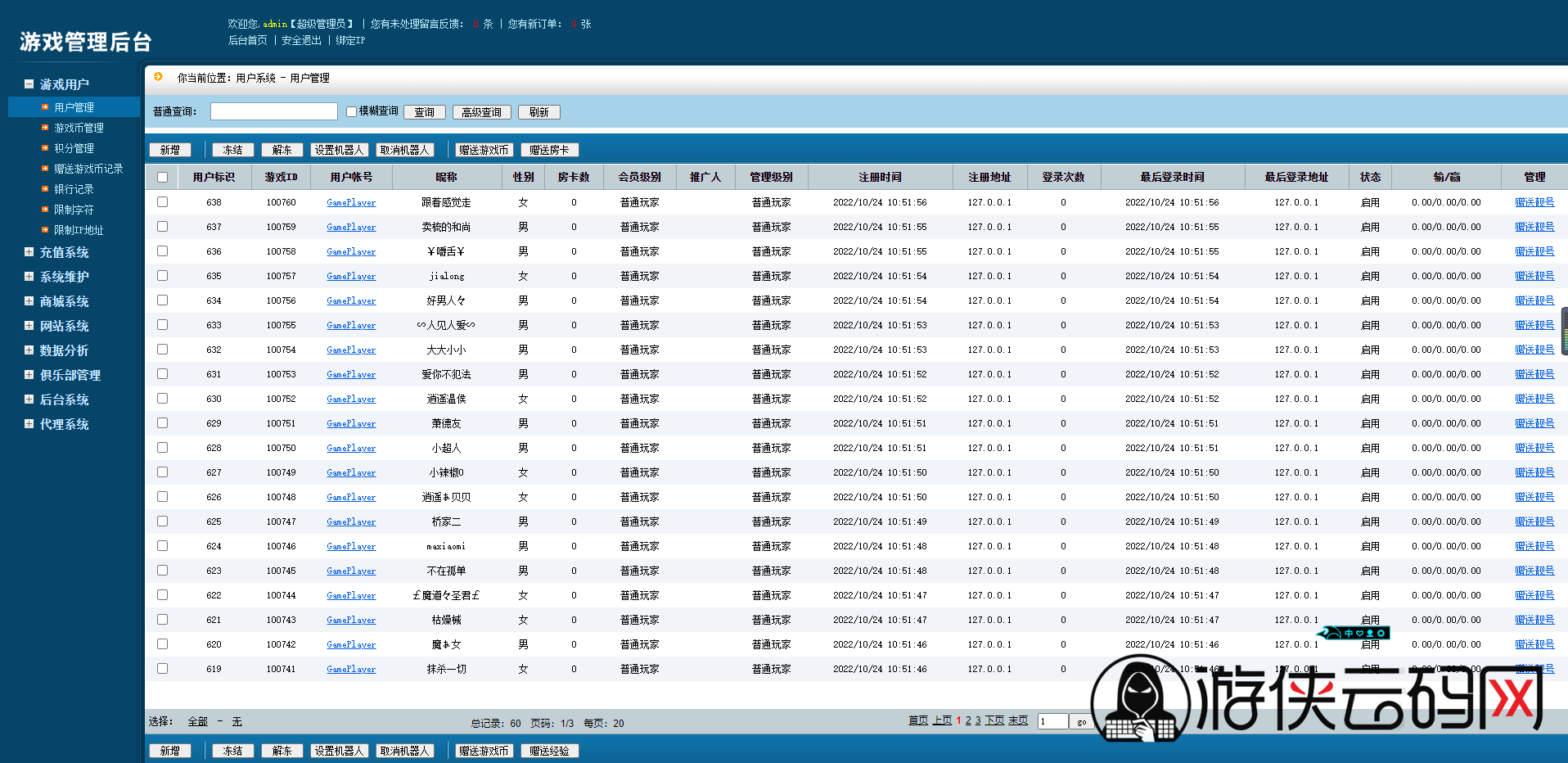Focus the page number input box
This screenshot has width=1568, height=763.
pos(1053,721)
